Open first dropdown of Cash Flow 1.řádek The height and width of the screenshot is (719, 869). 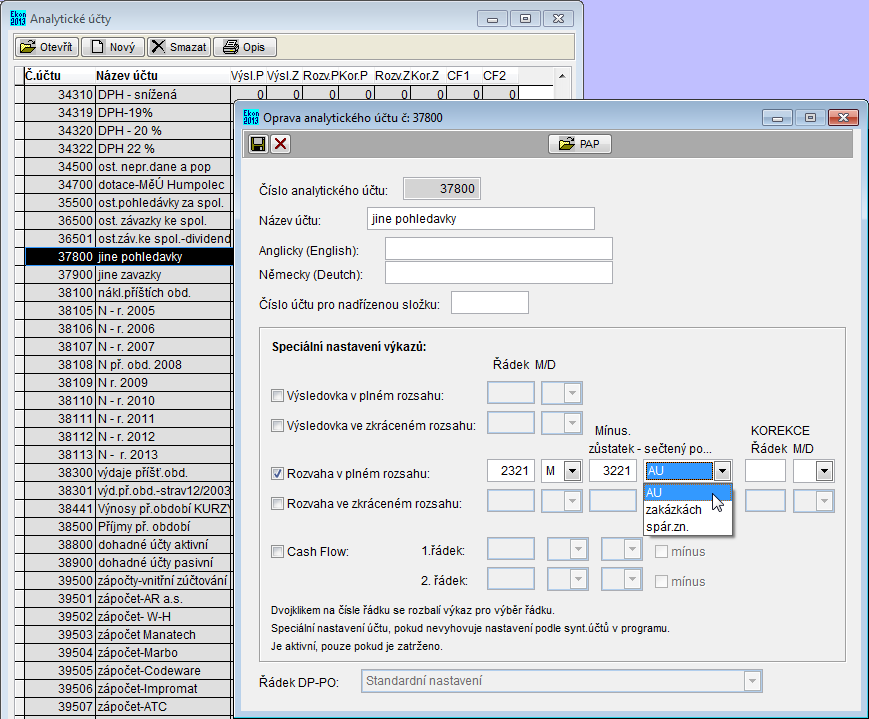(578, 549)
